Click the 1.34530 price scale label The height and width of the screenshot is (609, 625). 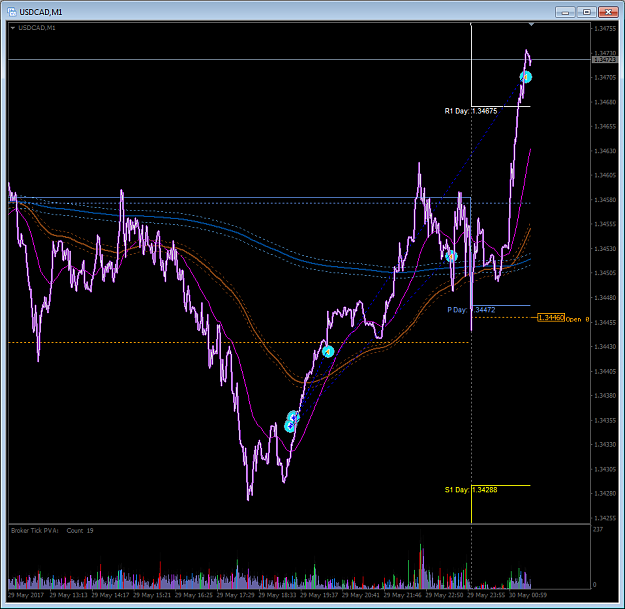pos(605,249)
